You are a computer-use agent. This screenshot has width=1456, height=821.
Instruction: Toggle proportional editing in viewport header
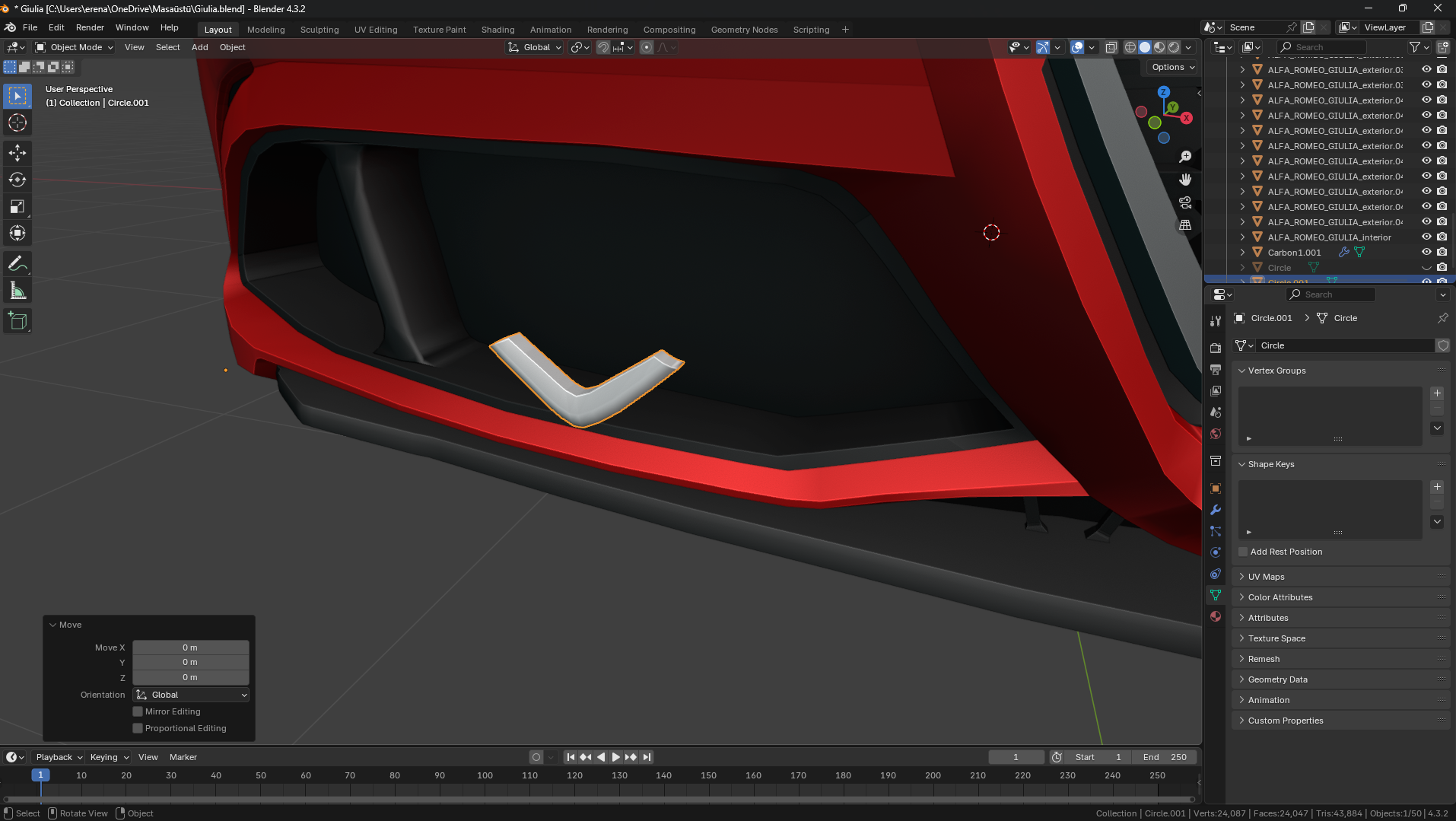[x=647, y=47]
